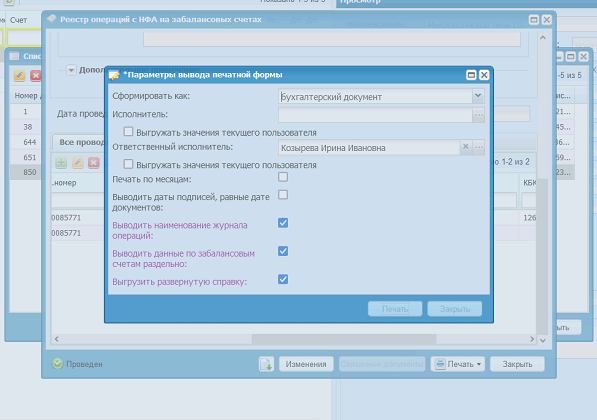Click the 'Сформировать как' combo box field

[375, 96]
